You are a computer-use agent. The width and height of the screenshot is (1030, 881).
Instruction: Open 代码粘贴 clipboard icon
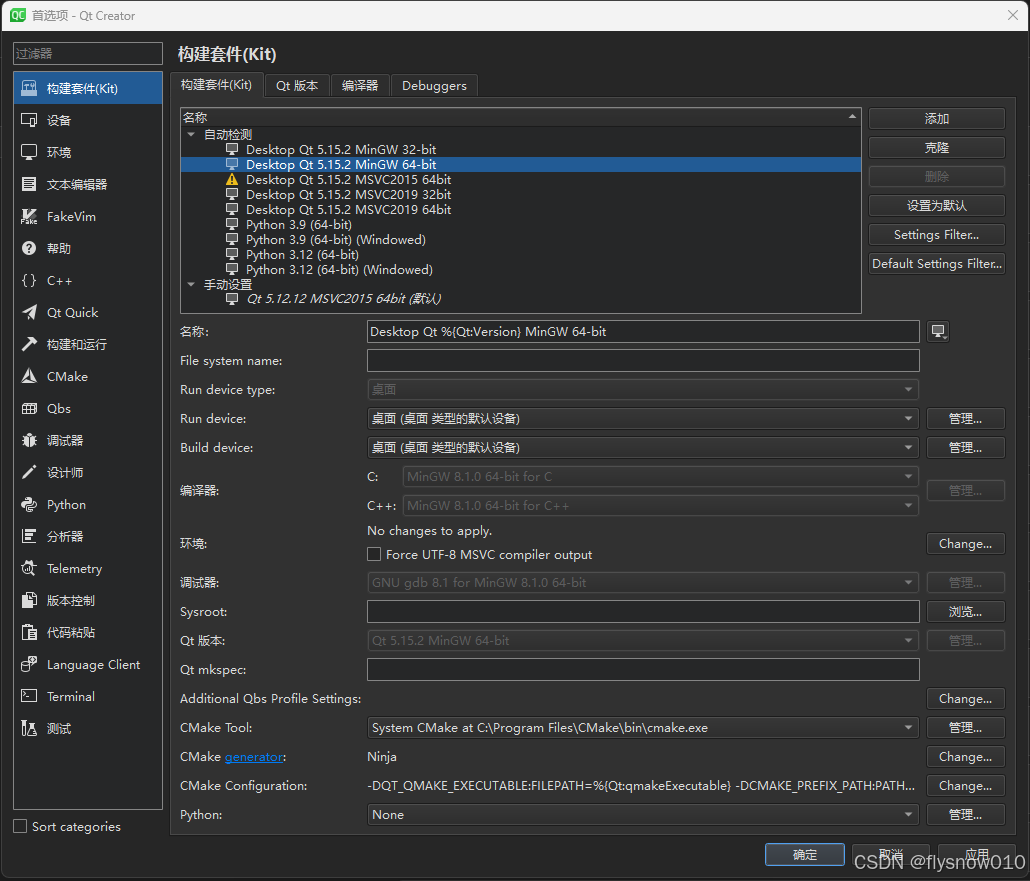tap(29, 633)
